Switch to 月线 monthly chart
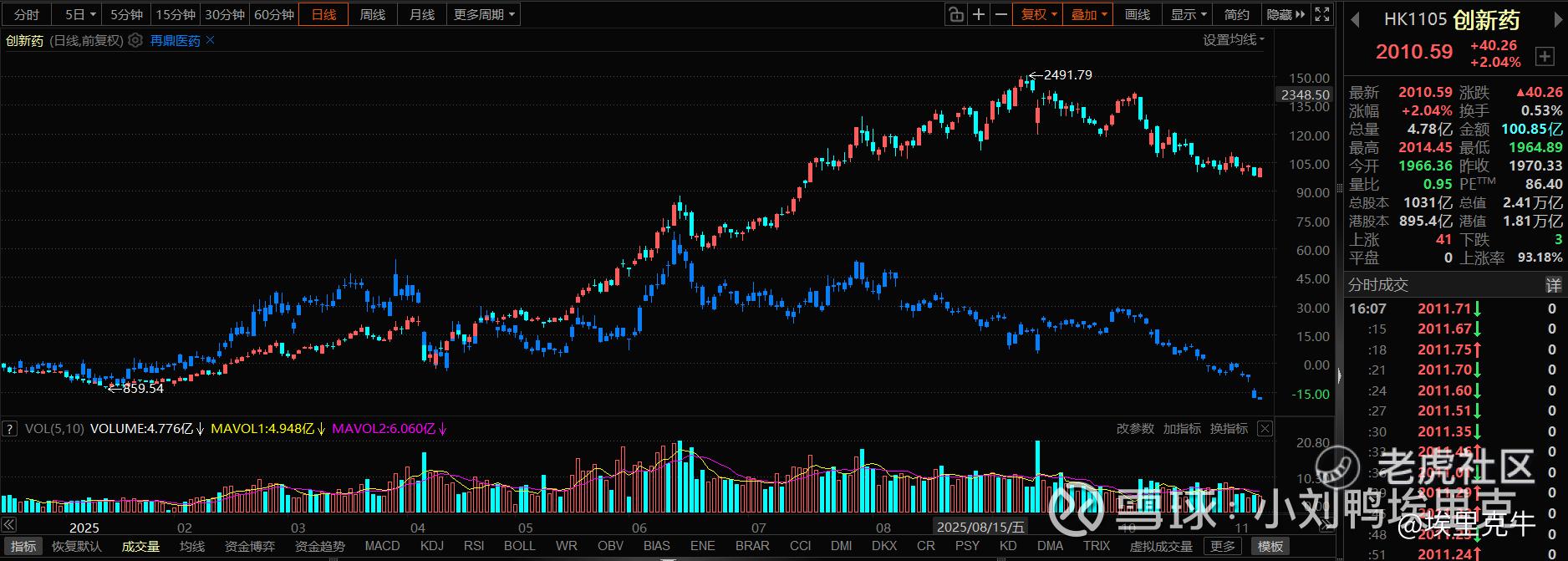Image resolution: width=1568 pixels, height=561 pixels. [x=422, y=14]
